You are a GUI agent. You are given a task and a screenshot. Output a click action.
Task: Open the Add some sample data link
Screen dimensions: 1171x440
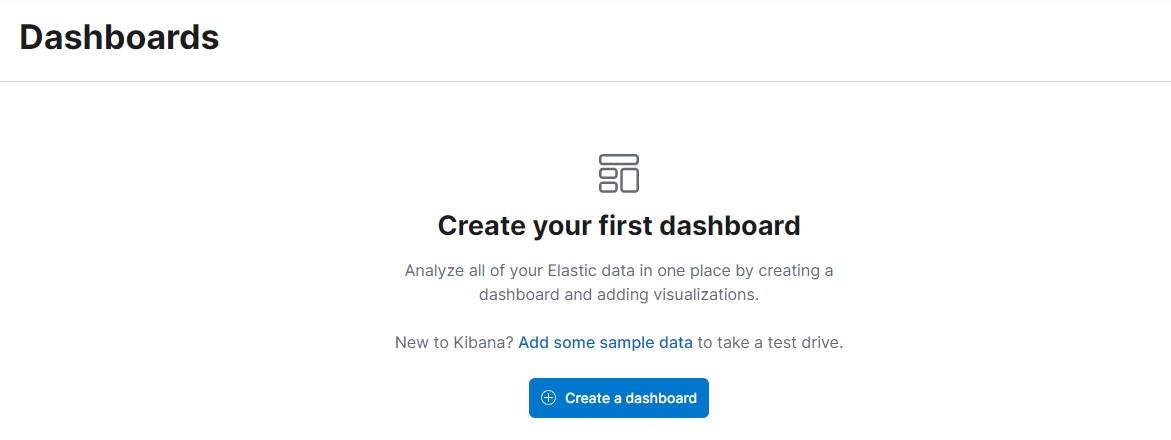606,344
